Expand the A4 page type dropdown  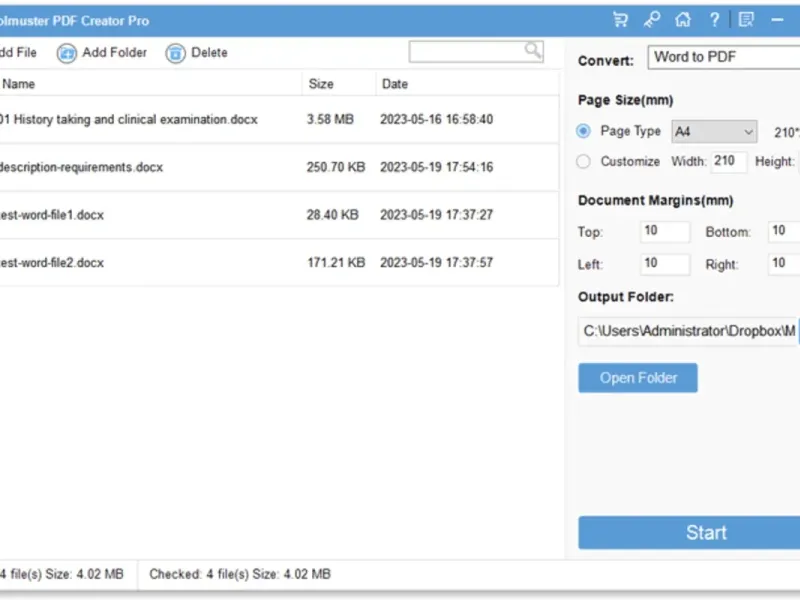714,132
